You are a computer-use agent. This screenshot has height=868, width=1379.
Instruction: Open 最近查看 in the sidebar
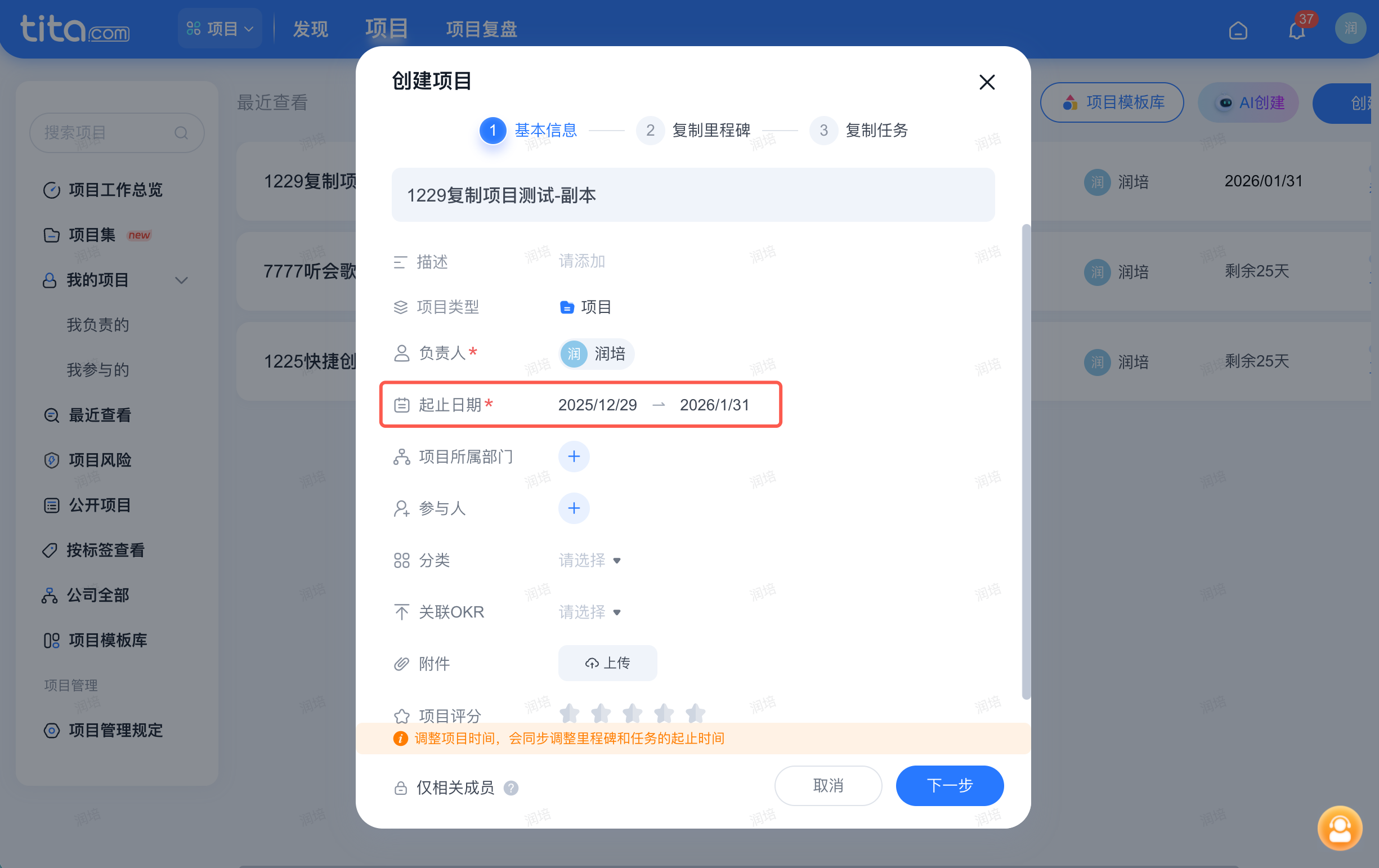point(88,415)
